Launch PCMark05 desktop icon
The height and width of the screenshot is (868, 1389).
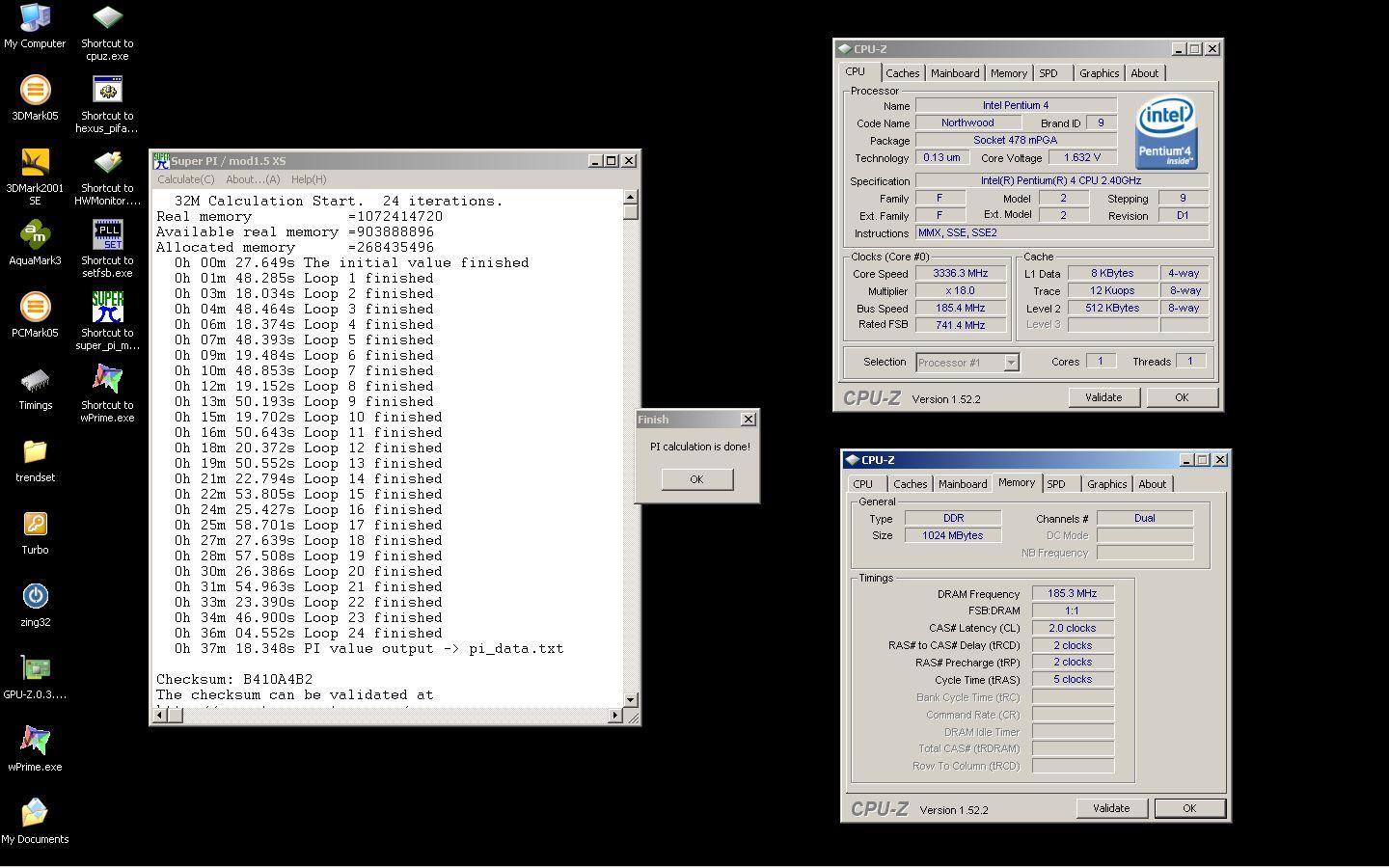[35, 307]
